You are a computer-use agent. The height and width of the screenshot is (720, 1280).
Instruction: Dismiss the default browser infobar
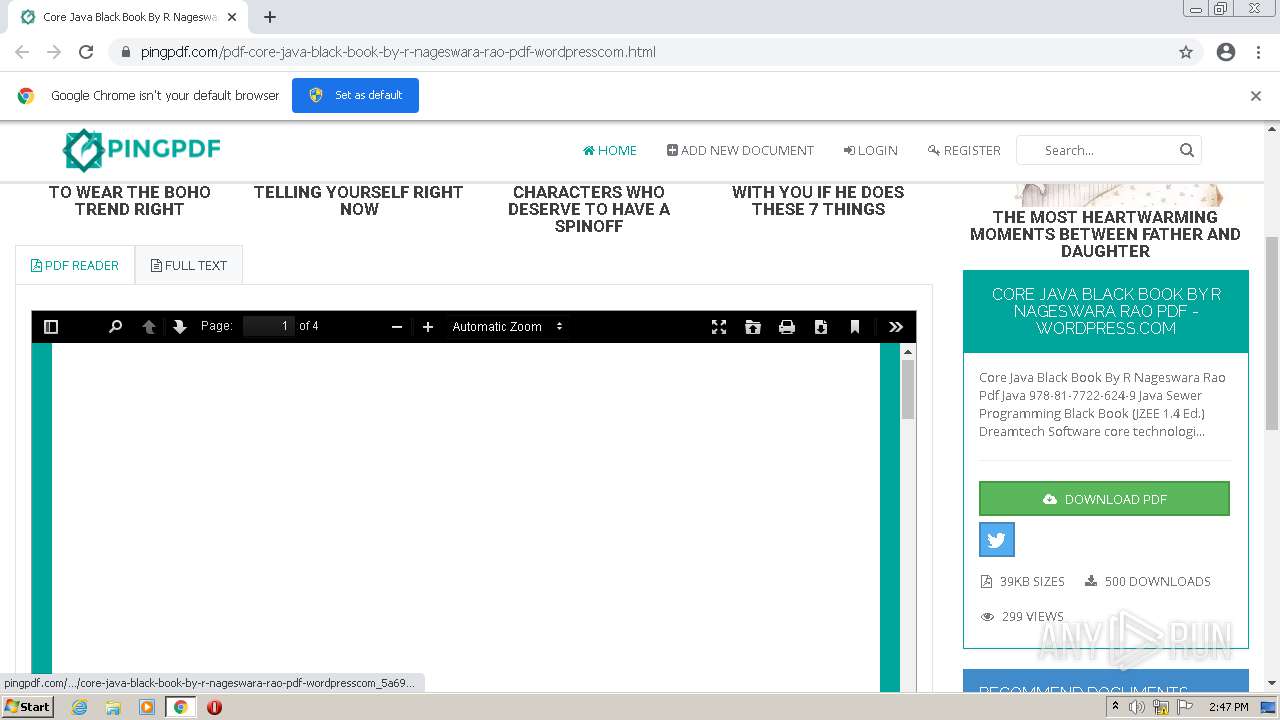1256,96
